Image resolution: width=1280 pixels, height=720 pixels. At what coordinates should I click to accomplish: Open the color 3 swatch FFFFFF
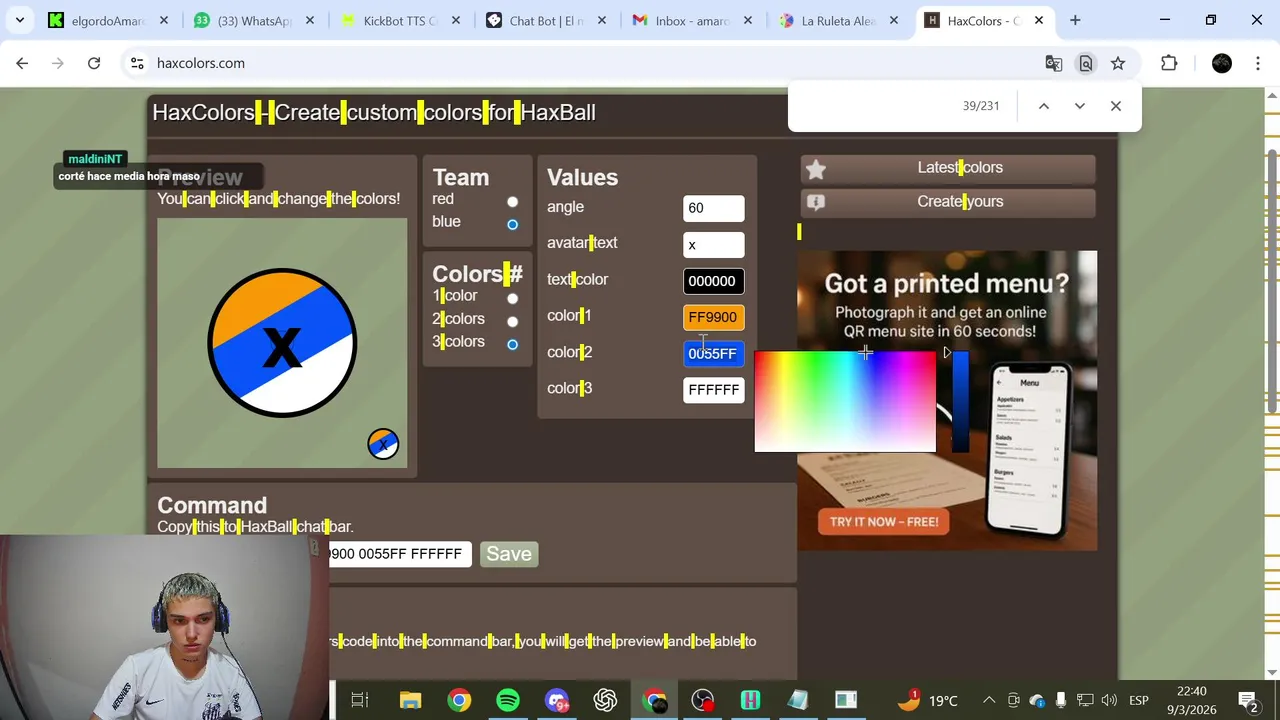pyautogui.click(x=713, y=390)
